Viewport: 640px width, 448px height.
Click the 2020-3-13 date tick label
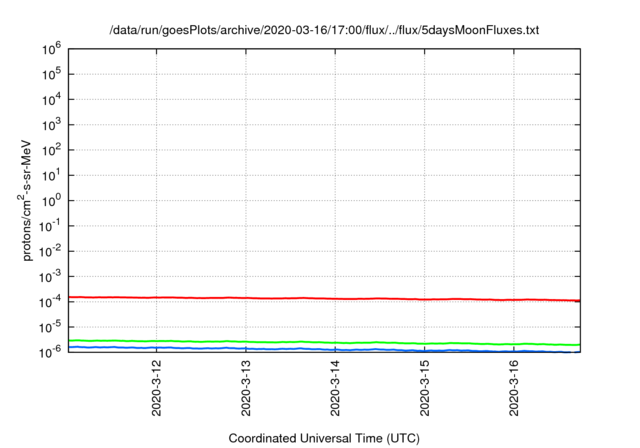tap(246, 388)
